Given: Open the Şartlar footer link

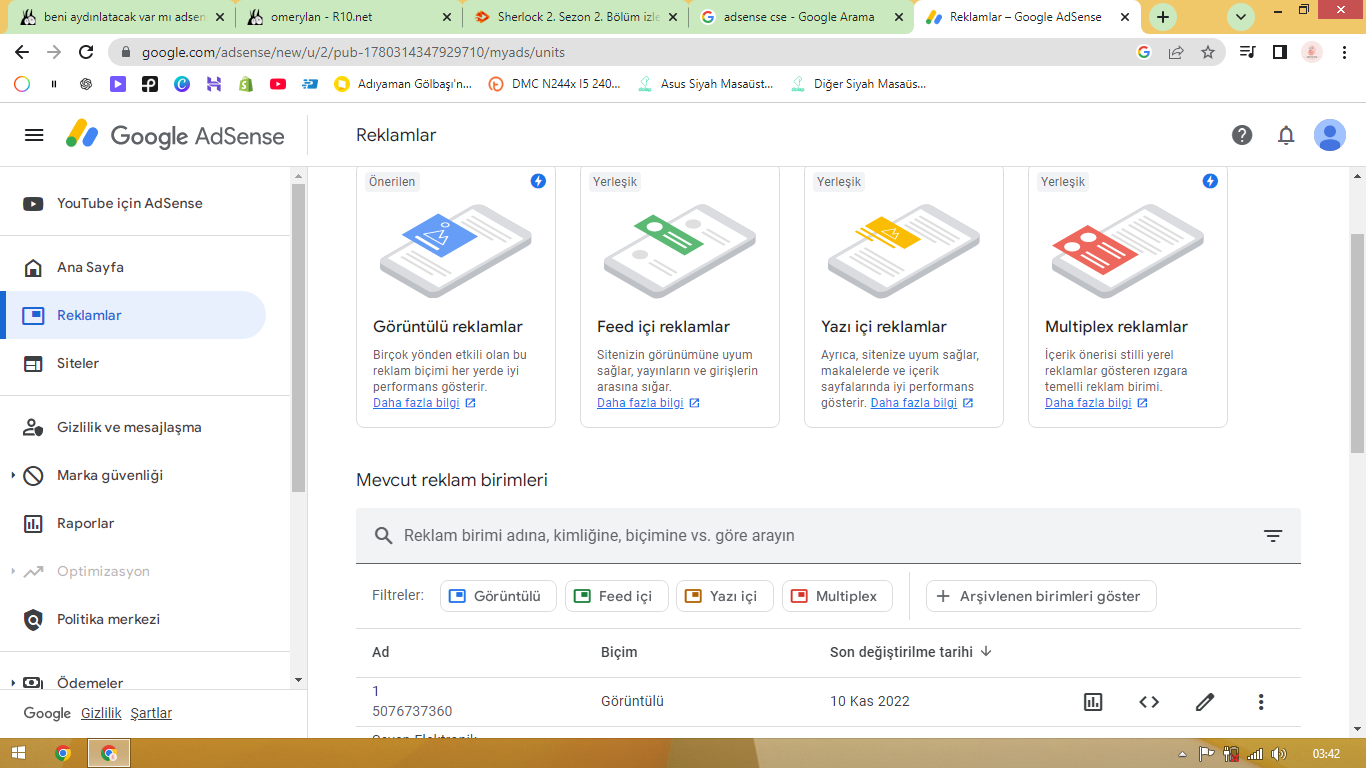Looking at the screenshot, I should pyautogui.click(x=151, y=713).
